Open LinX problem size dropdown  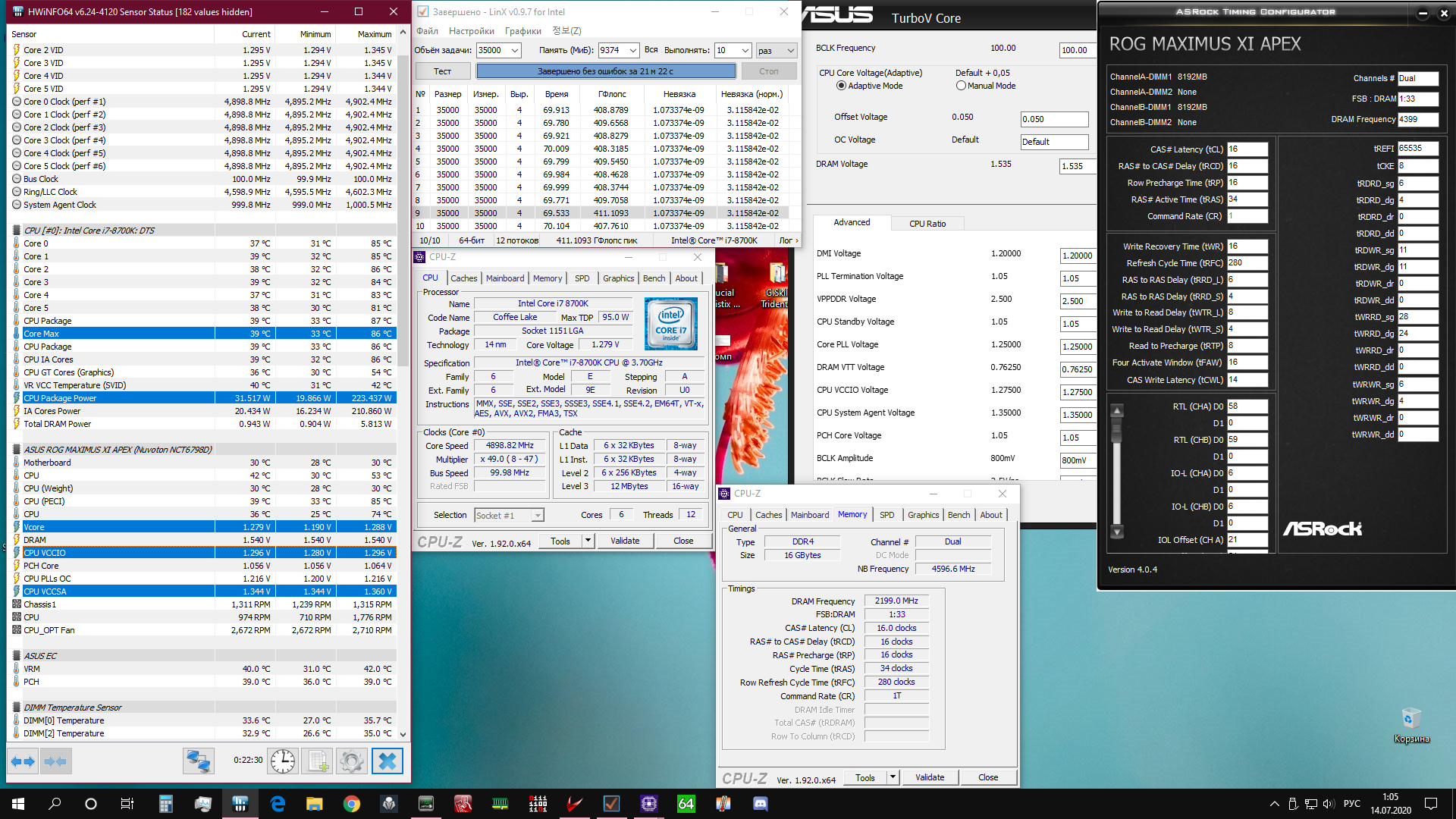514,50
